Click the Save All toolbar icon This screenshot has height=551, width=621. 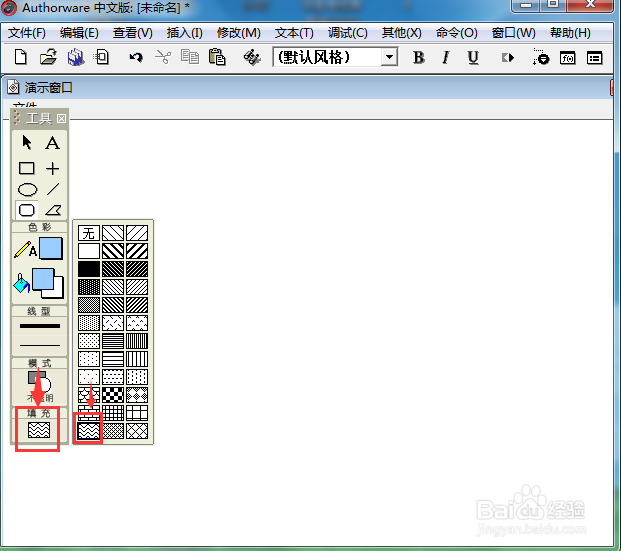tap(76, 57)
